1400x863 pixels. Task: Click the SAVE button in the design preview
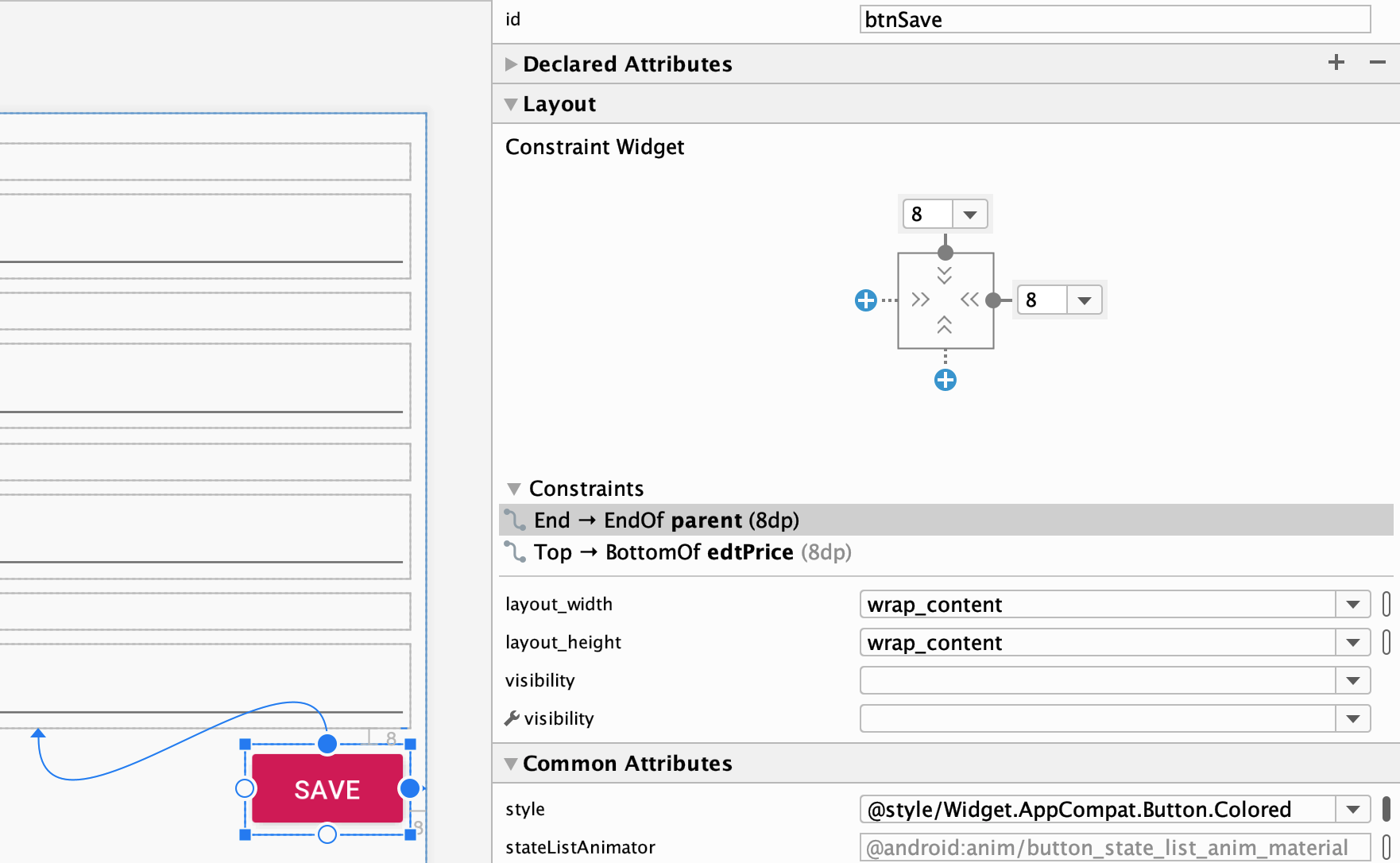click(327, 789)
